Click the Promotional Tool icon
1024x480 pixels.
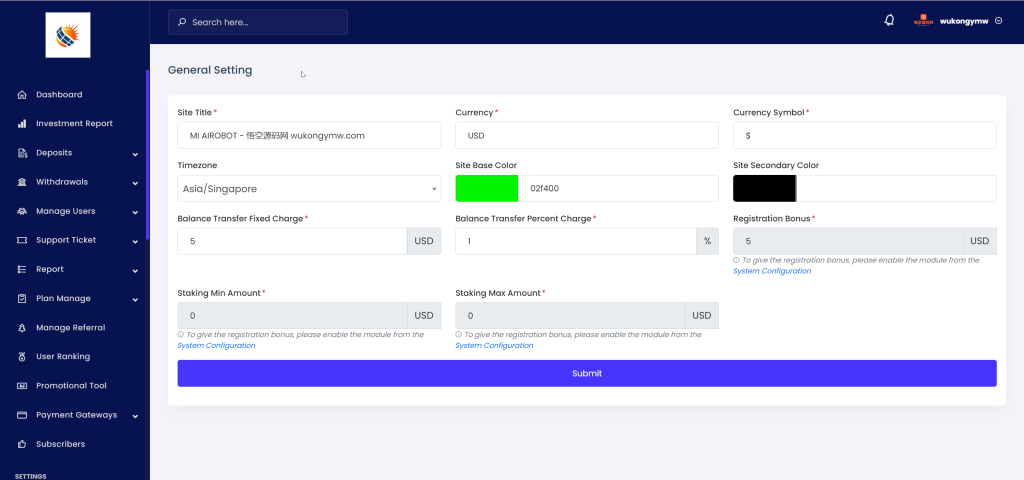coord(22,386)
